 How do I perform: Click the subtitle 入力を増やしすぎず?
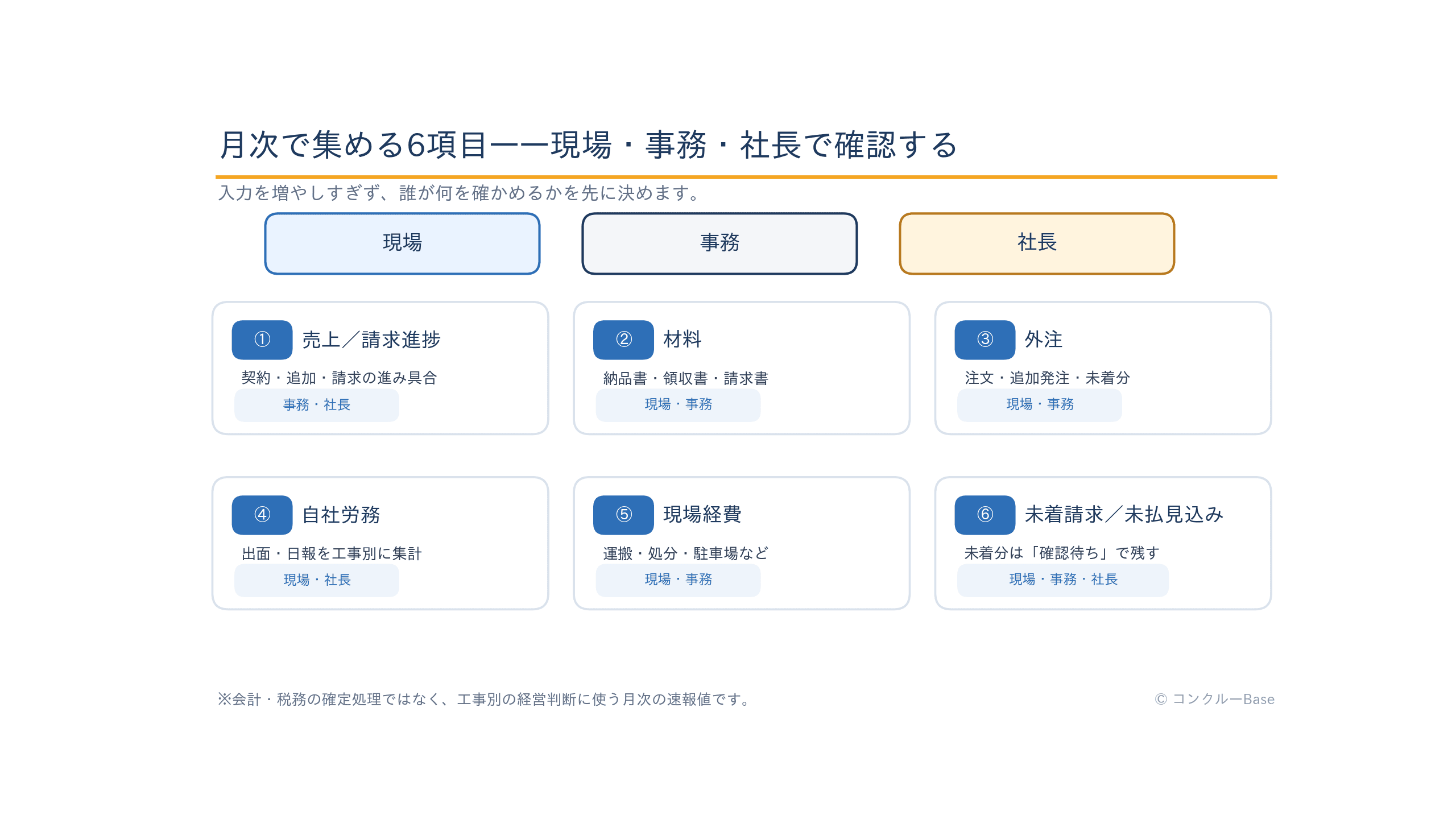click(x=461, y=193)
